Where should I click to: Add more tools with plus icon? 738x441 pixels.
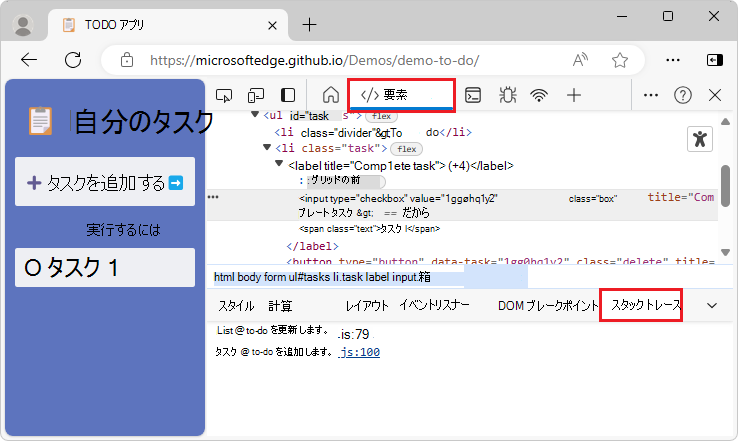(574, 95)
